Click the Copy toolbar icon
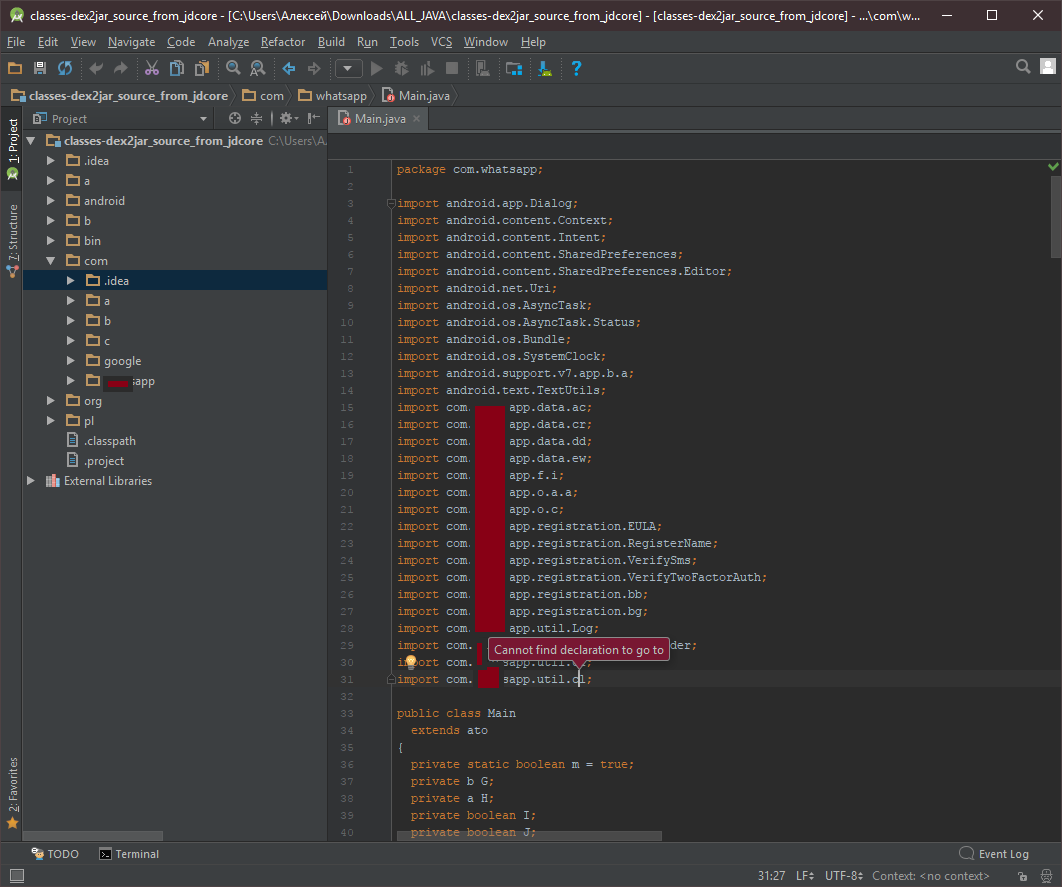1062x887 pixels. tap(177, 68)
